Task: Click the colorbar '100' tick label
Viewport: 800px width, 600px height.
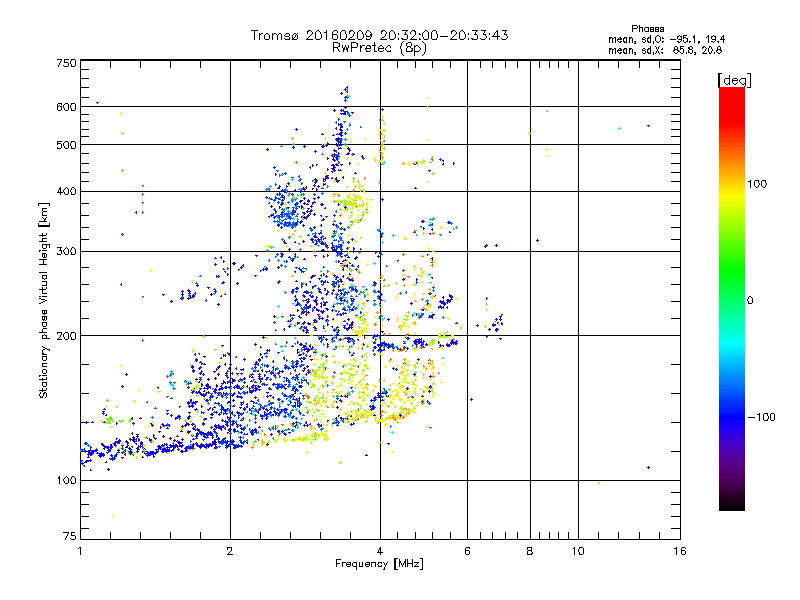Action: coord(757,184)
